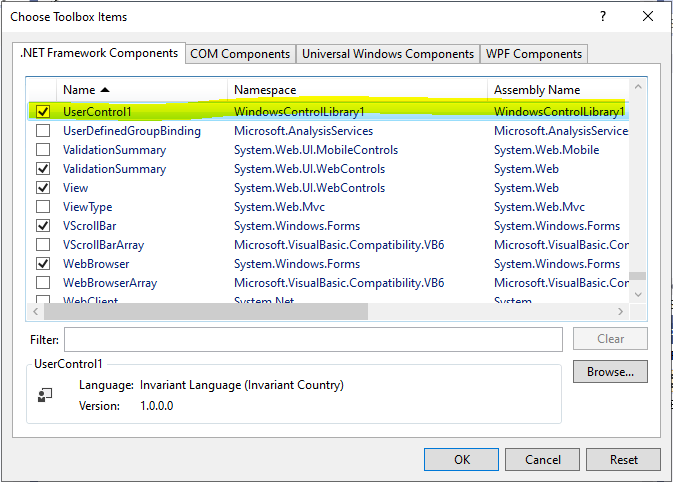Select the VScrollBarArray row name

tap(103, 245)
